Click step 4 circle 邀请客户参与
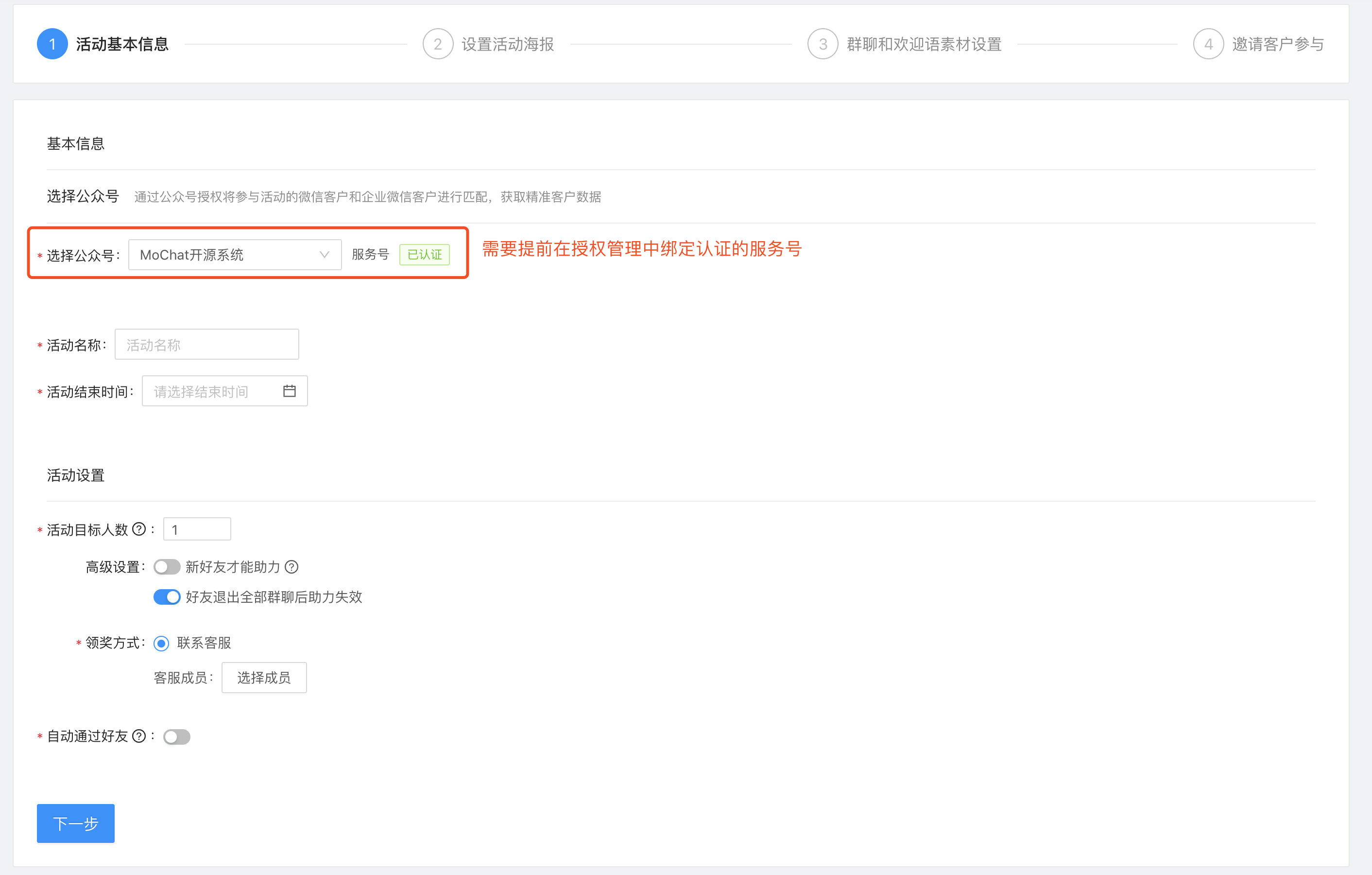1372x875 pixels. coord(1208,44)
